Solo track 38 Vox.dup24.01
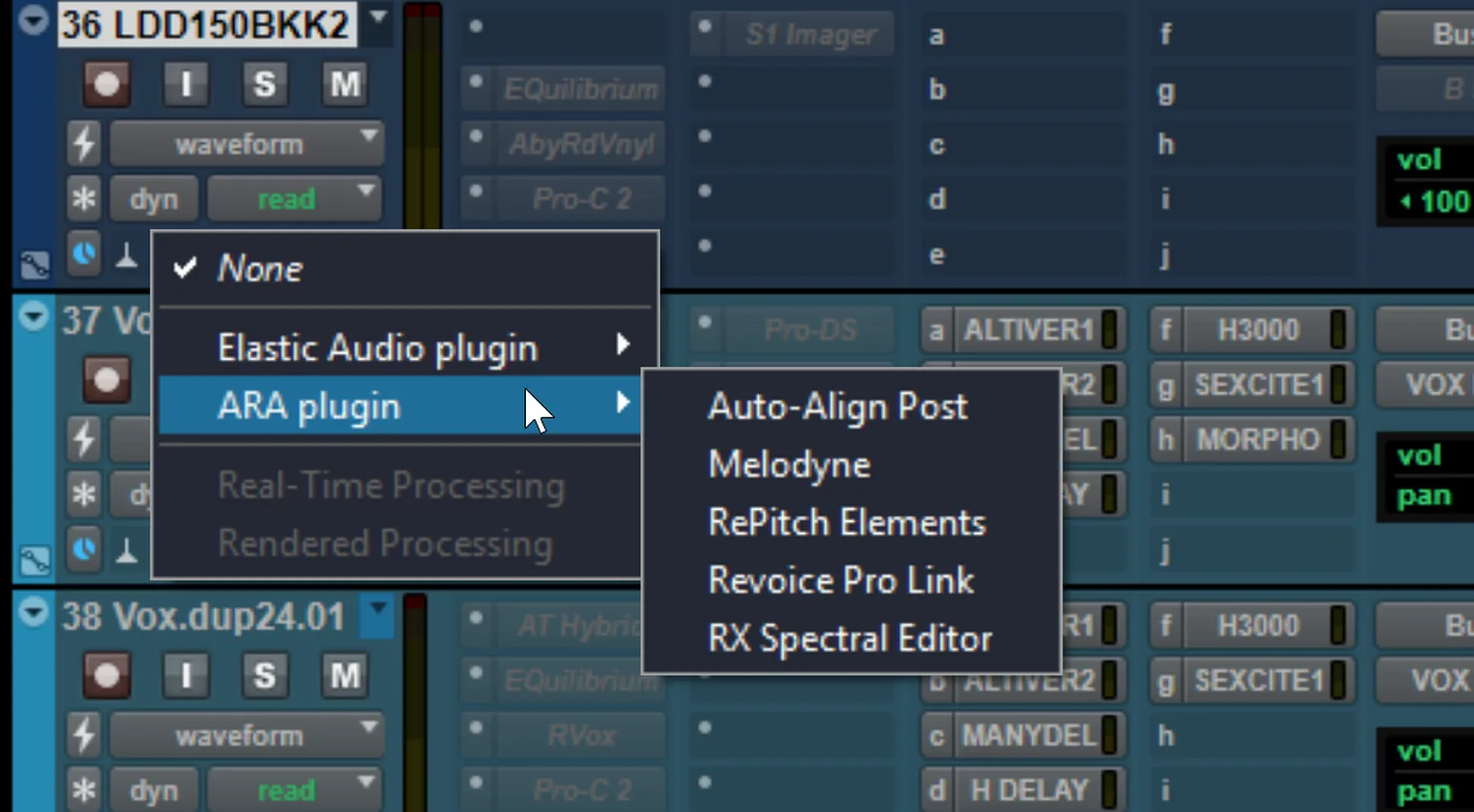The image size is (1474, 812). tap(264, 676)
